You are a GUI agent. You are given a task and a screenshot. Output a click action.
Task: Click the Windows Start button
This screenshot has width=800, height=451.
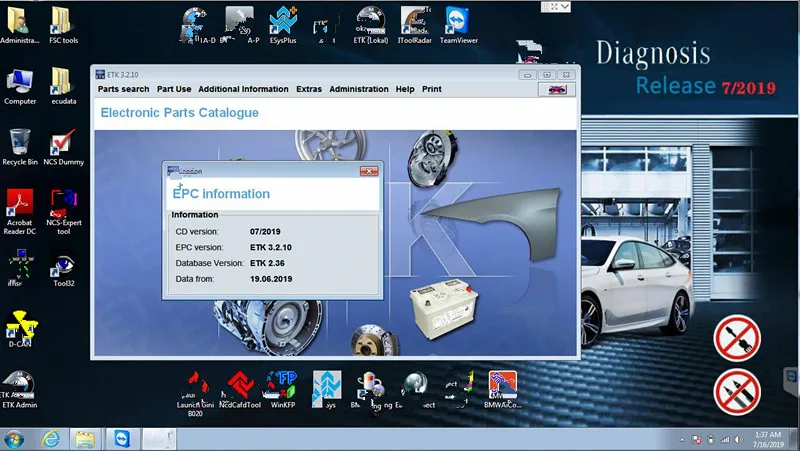pyautogui.click(x=14, y=439)
